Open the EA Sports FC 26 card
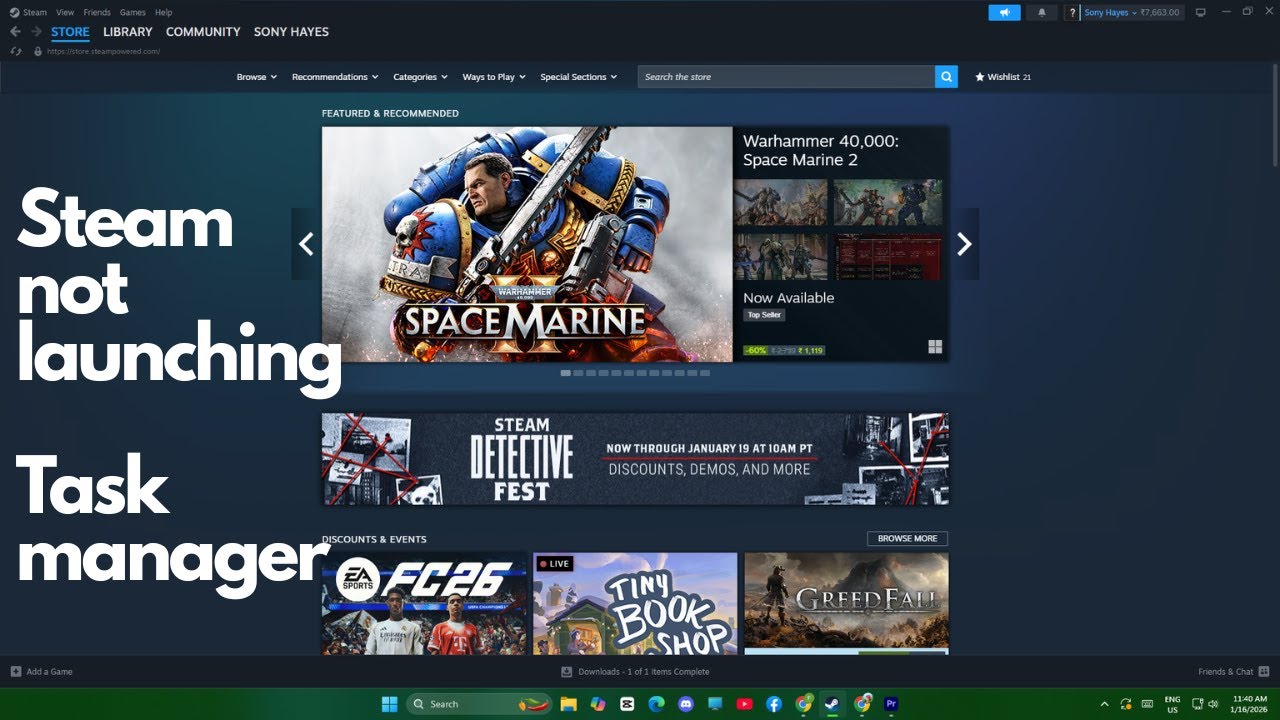 pos(424,604)
